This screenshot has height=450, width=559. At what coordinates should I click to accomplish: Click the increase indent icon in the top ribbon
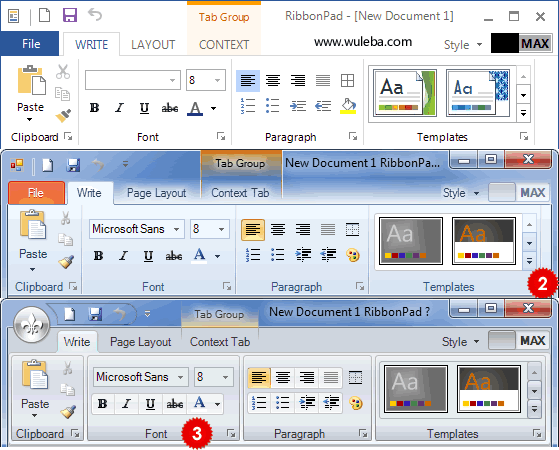tap(298, 106)
